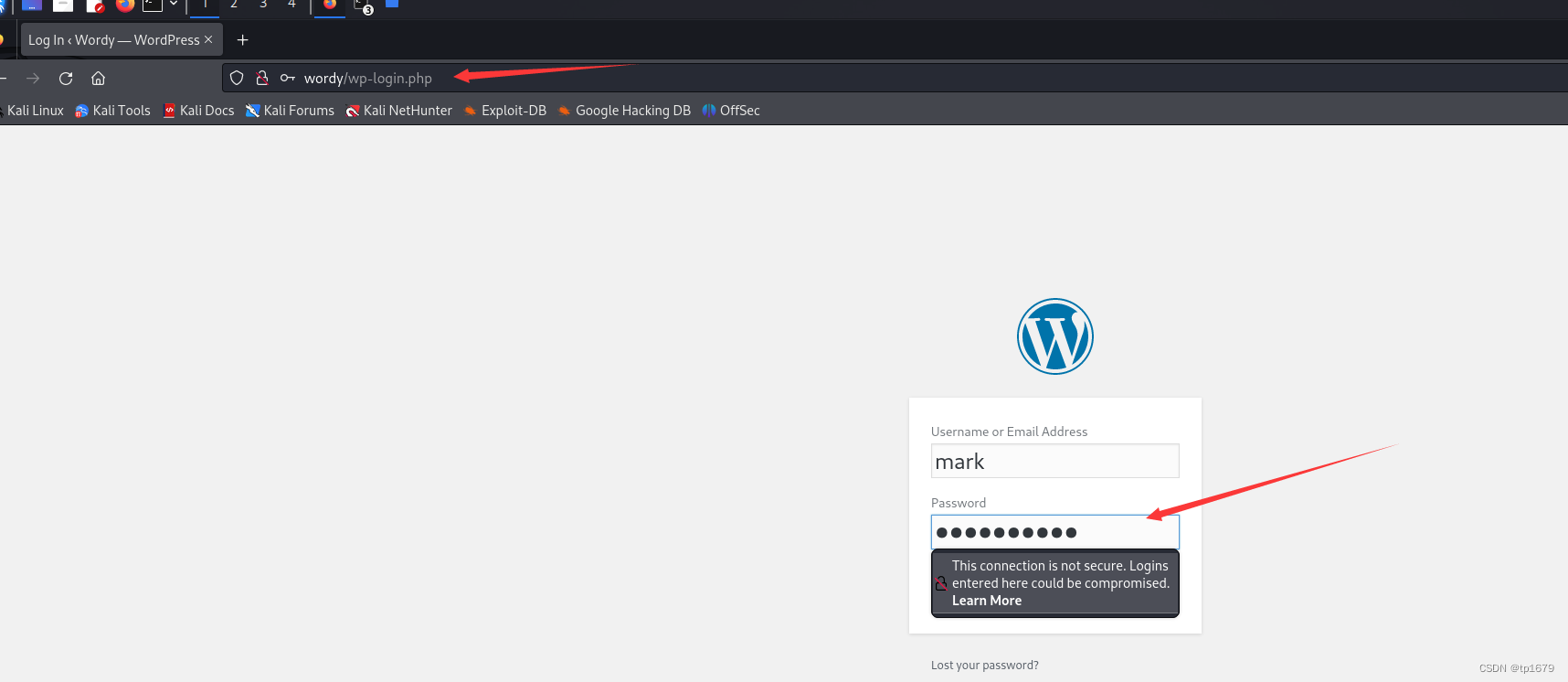Open the OffSec bookmark
1568x682 pixels.
click(730, 111)
